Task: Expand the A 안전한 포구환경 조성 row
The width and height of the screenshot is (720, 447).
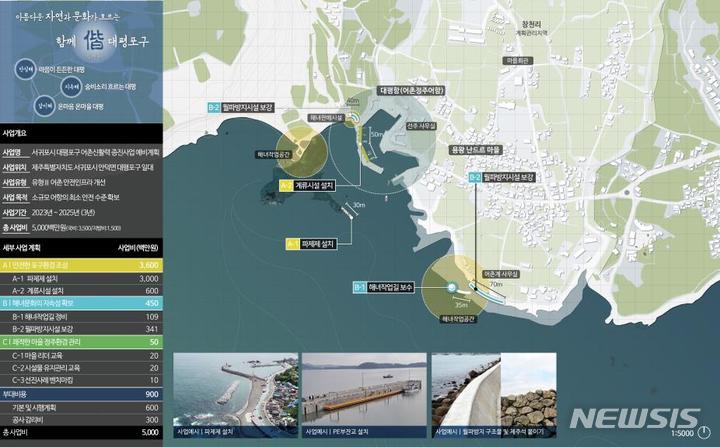Action: pos(80,265)
